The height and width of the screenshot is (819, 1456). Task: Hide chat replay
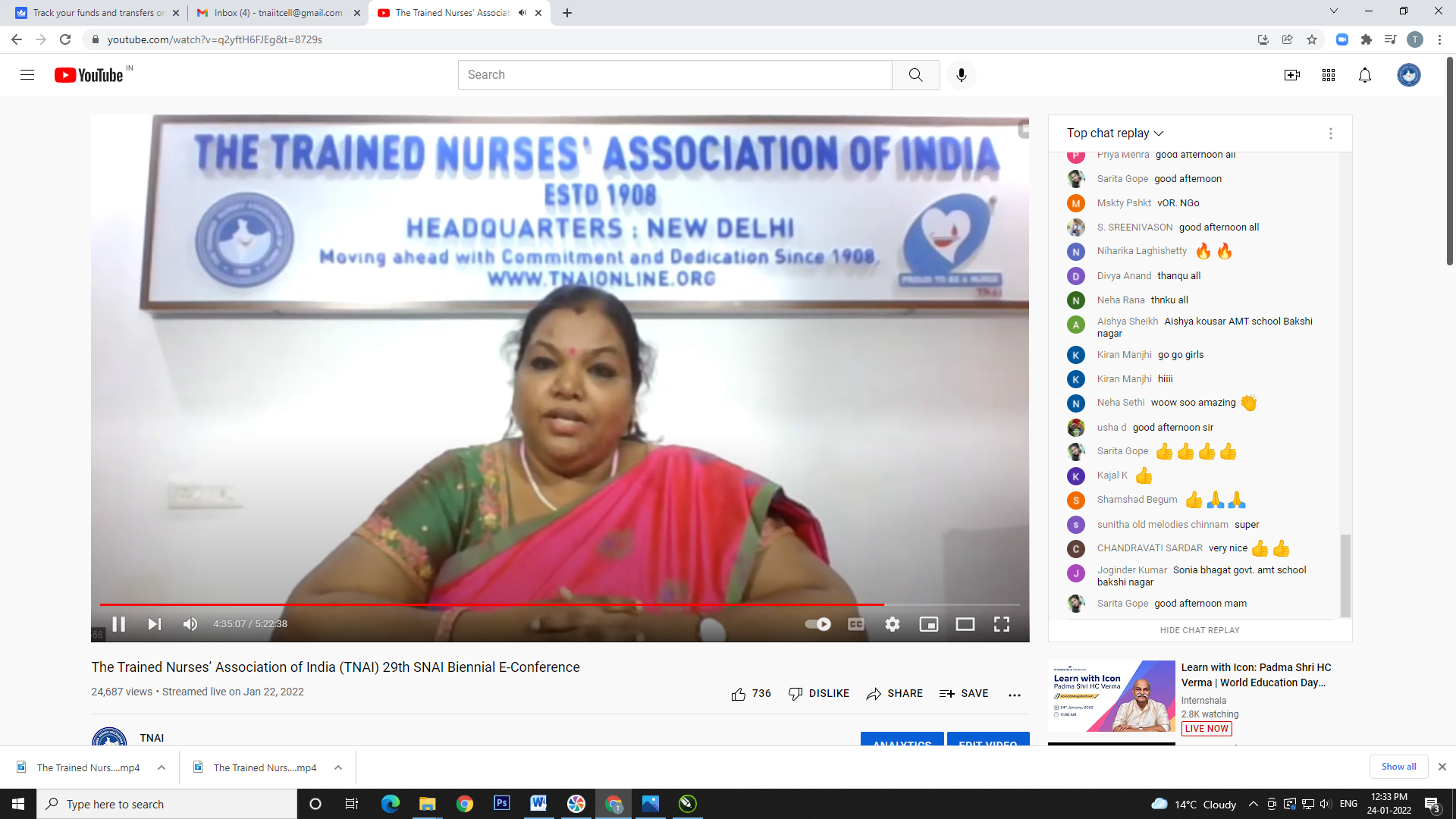point(1200,630)
